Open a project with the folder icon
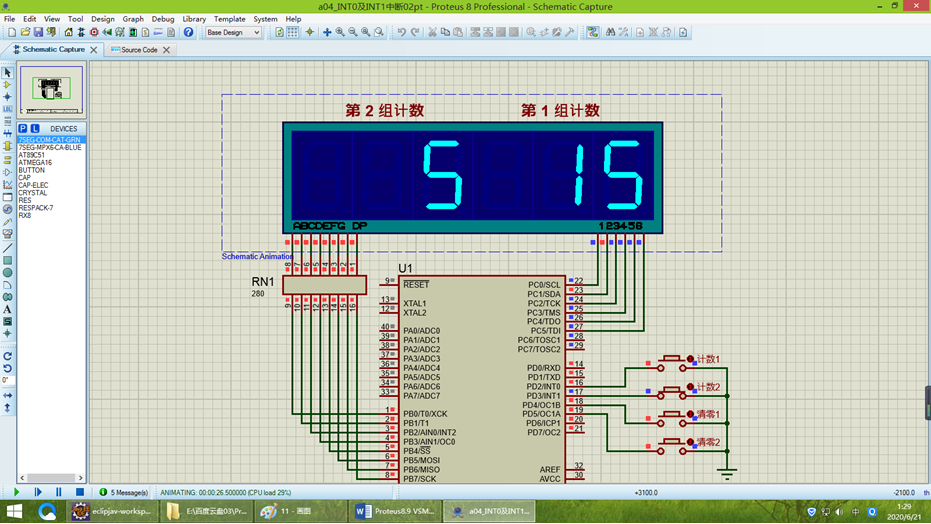This screenshot has width=931, height=524. click(x=25, y=32)
